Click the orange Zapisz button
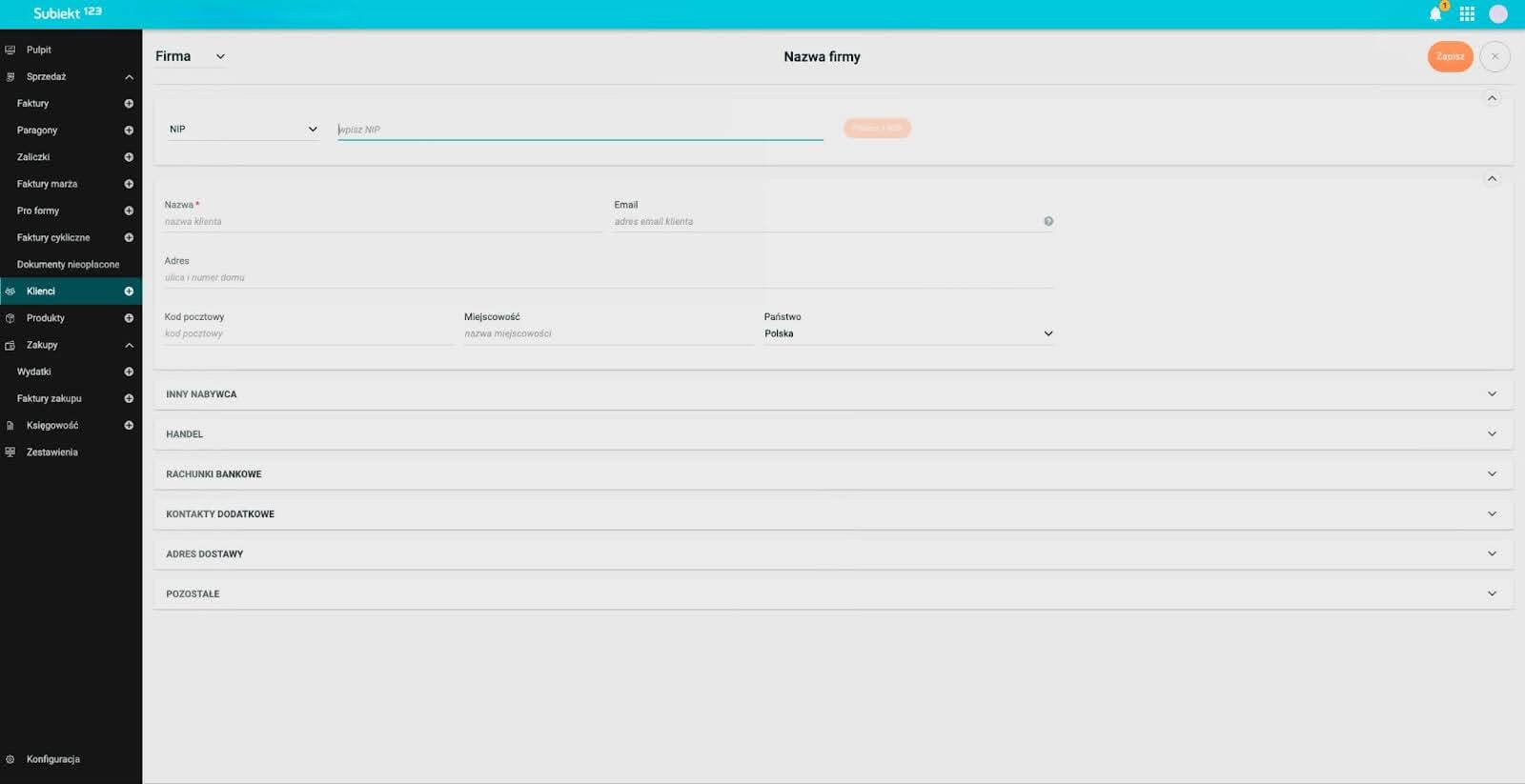The width and height of the screenshot is (1525, 784). tap(1450, 56)
